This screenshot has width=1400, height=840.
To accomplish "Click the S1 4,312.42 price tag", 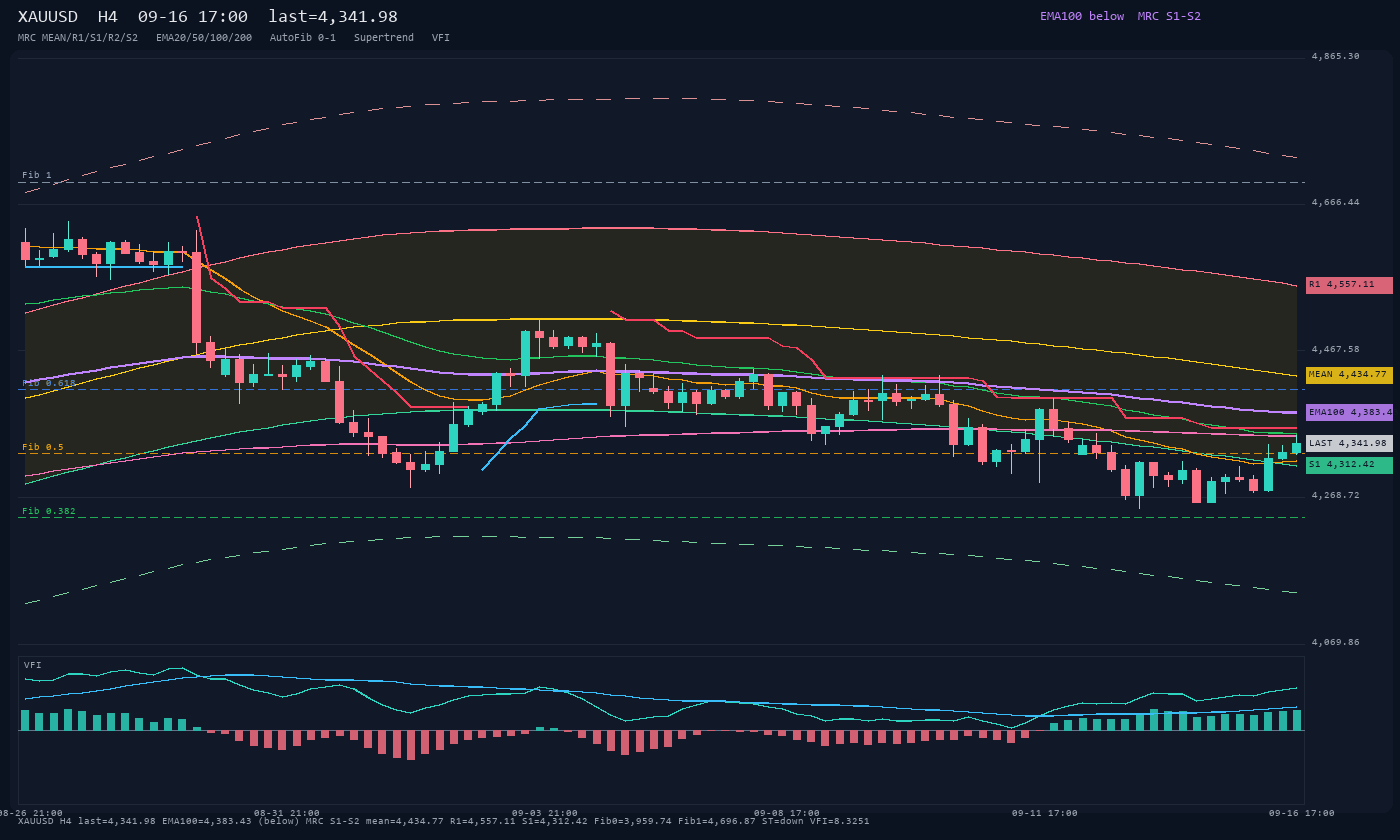I will [1349, 465].
